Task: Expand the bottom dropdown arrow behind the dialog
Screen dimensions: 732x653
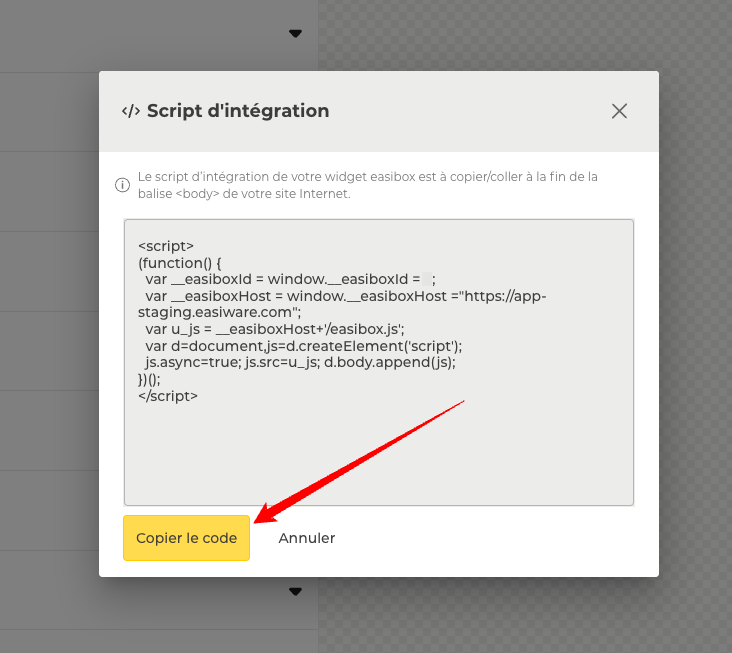Action: coord(295,592)
